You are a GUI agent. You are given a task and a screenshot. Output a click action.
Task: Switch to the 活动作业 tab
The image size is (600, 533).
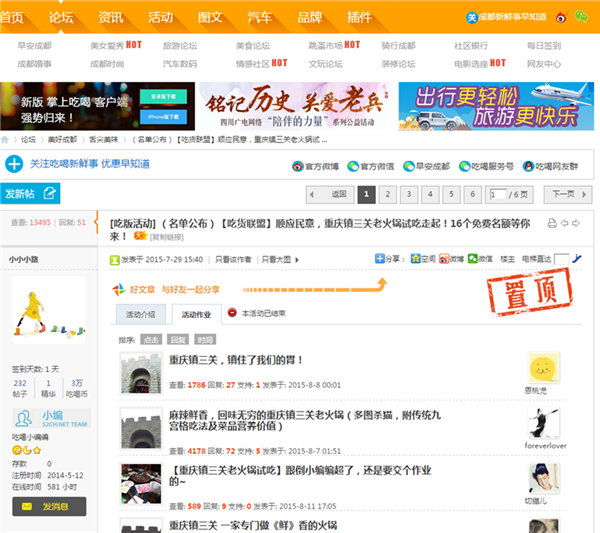click(x=196, y=315)
